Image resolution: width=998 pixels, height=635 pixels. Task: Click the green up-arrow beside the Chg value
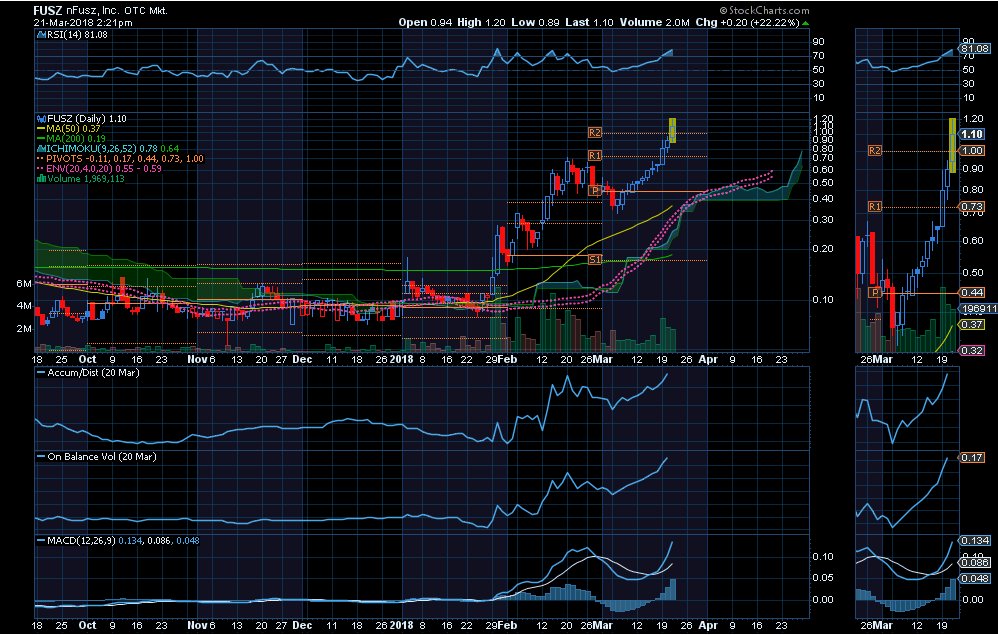(x=806, y=23)
